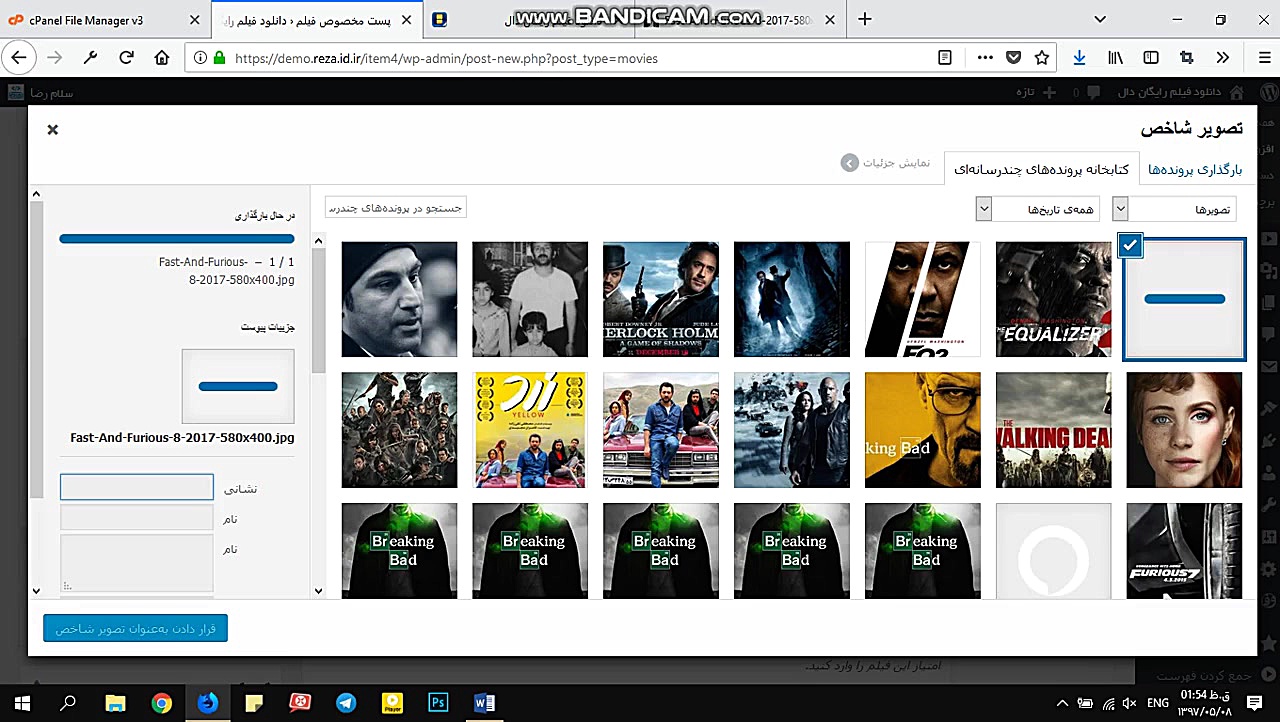Open File Explorer from the taskbar
Screen dimensions: 1280x722
coord(115,703)
